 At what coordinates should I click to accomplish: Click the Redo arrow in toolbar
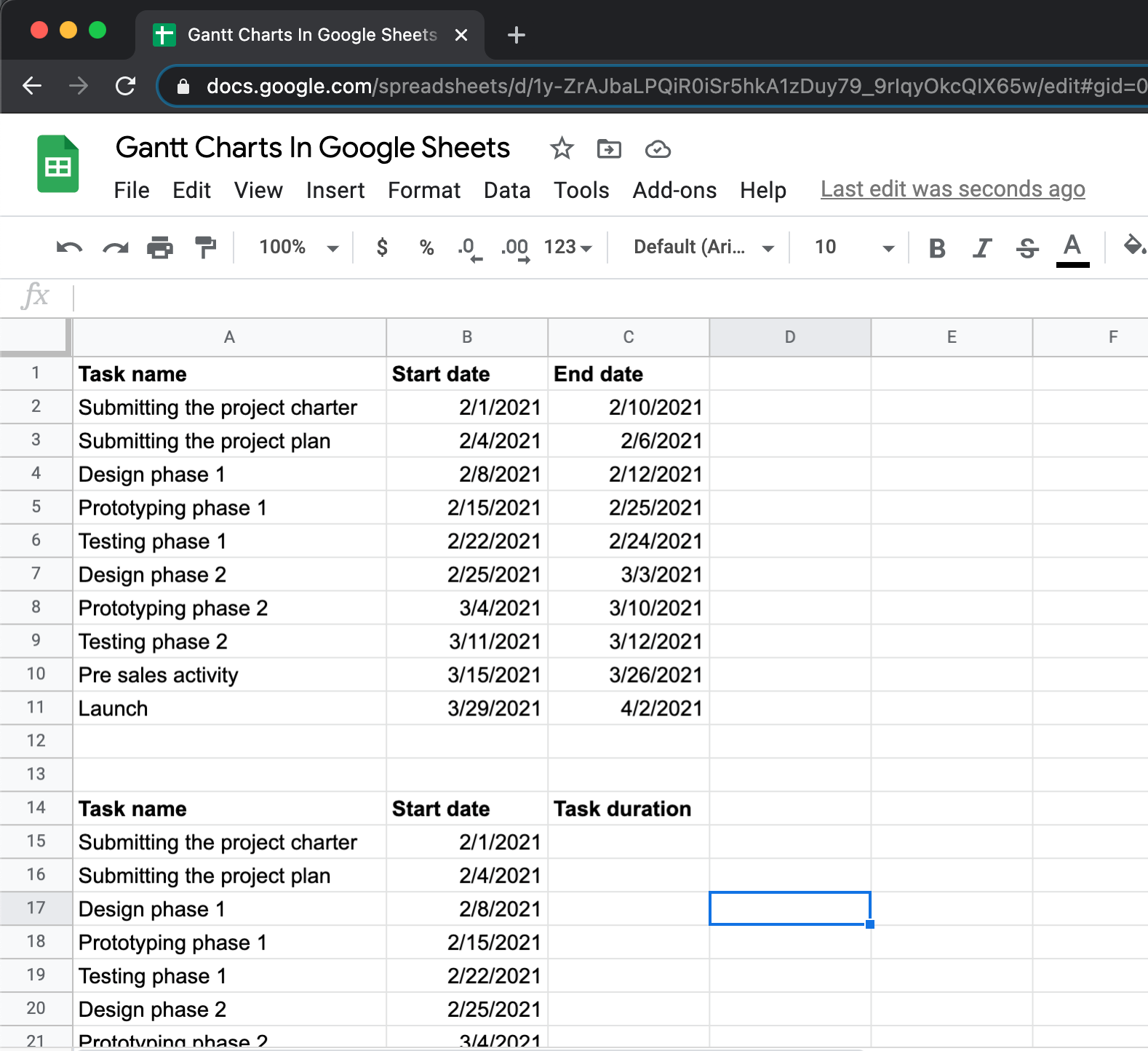[115, 247]
